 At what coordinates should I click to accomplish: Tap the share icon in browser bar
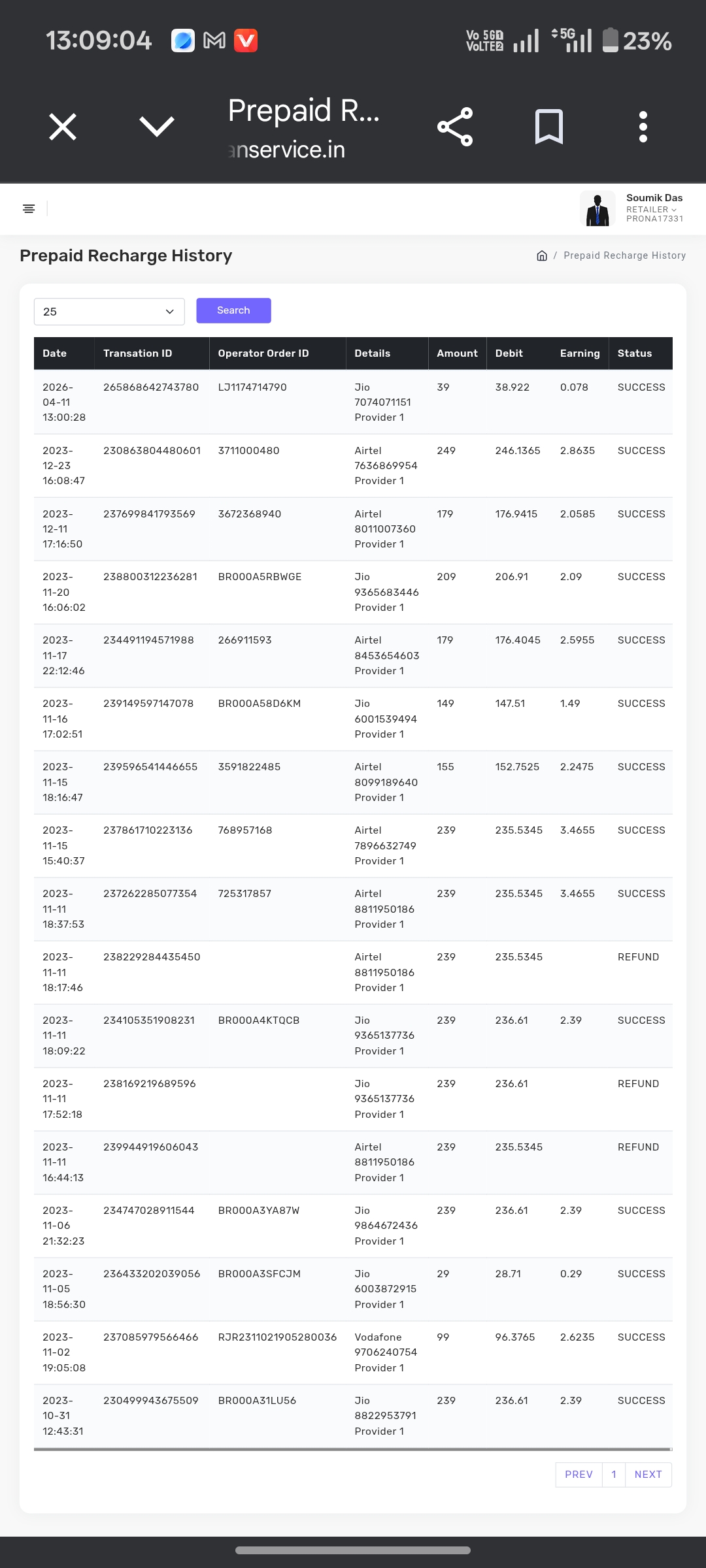point(455,127)
